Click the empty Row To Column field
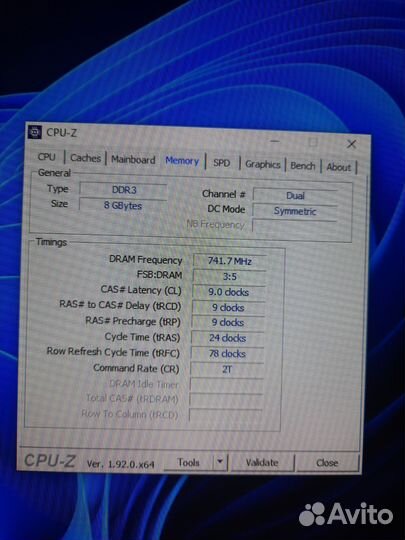 coord(226,415)
